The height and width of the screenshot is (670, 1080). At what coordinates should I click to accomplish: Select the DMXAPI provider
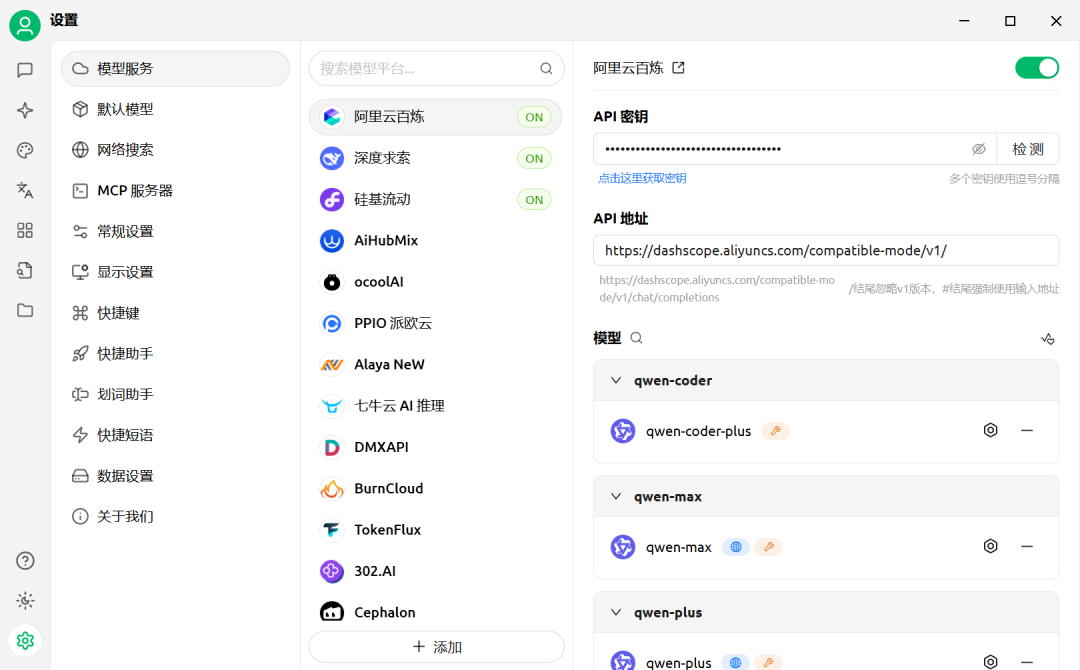[x=435, y=447]
